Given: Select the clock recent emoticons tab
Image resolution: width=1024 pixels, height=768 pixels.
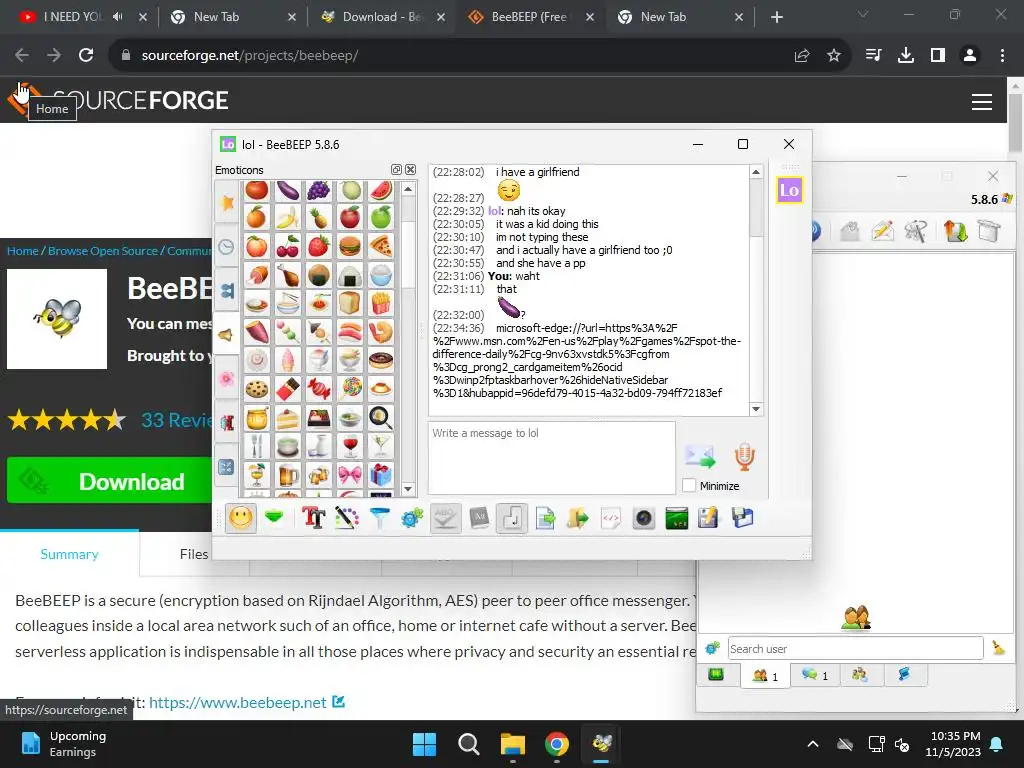Looking at the screenshot, I should 227,247.
